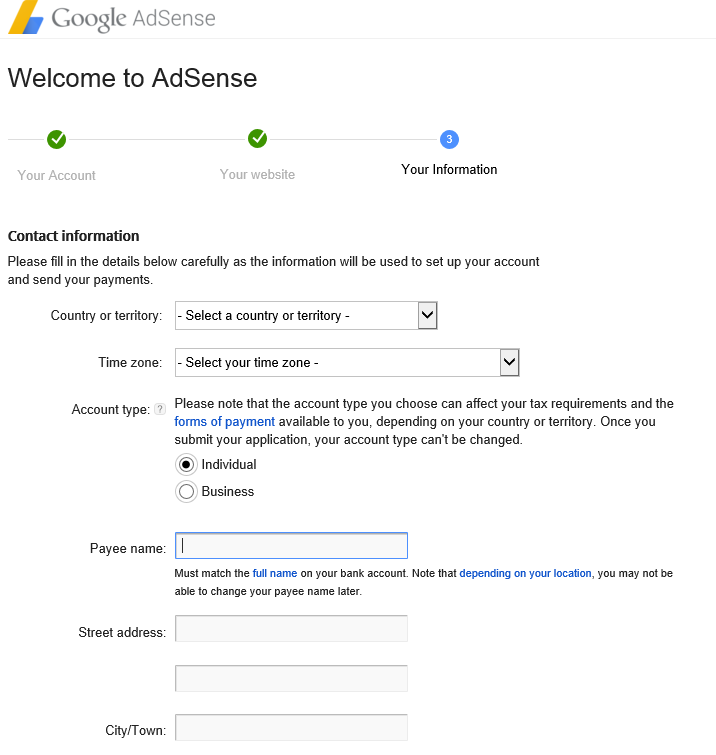The image size is (716, 755).
Task: Click the Country or territory label
Action: [x=106, y=315]
